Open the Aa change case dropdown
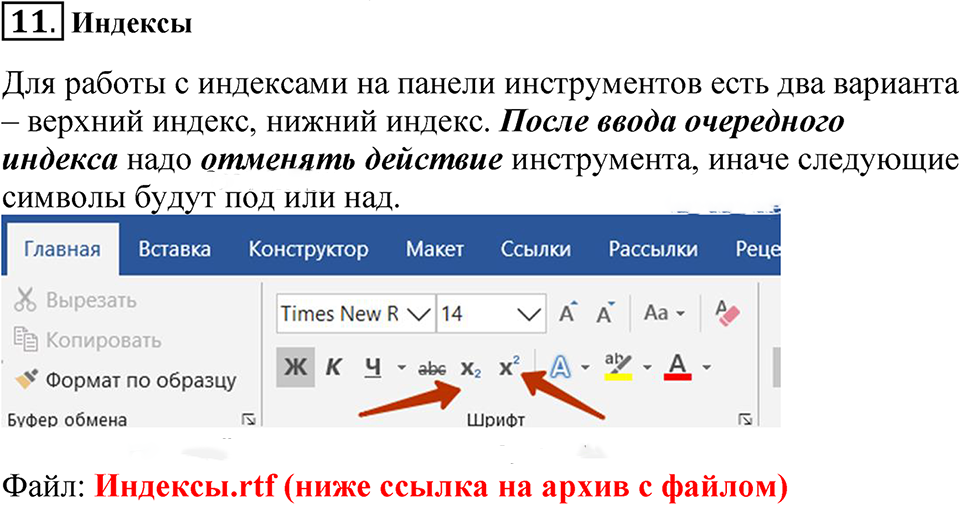This screenshot has height=505, width=960. point(664,314)
